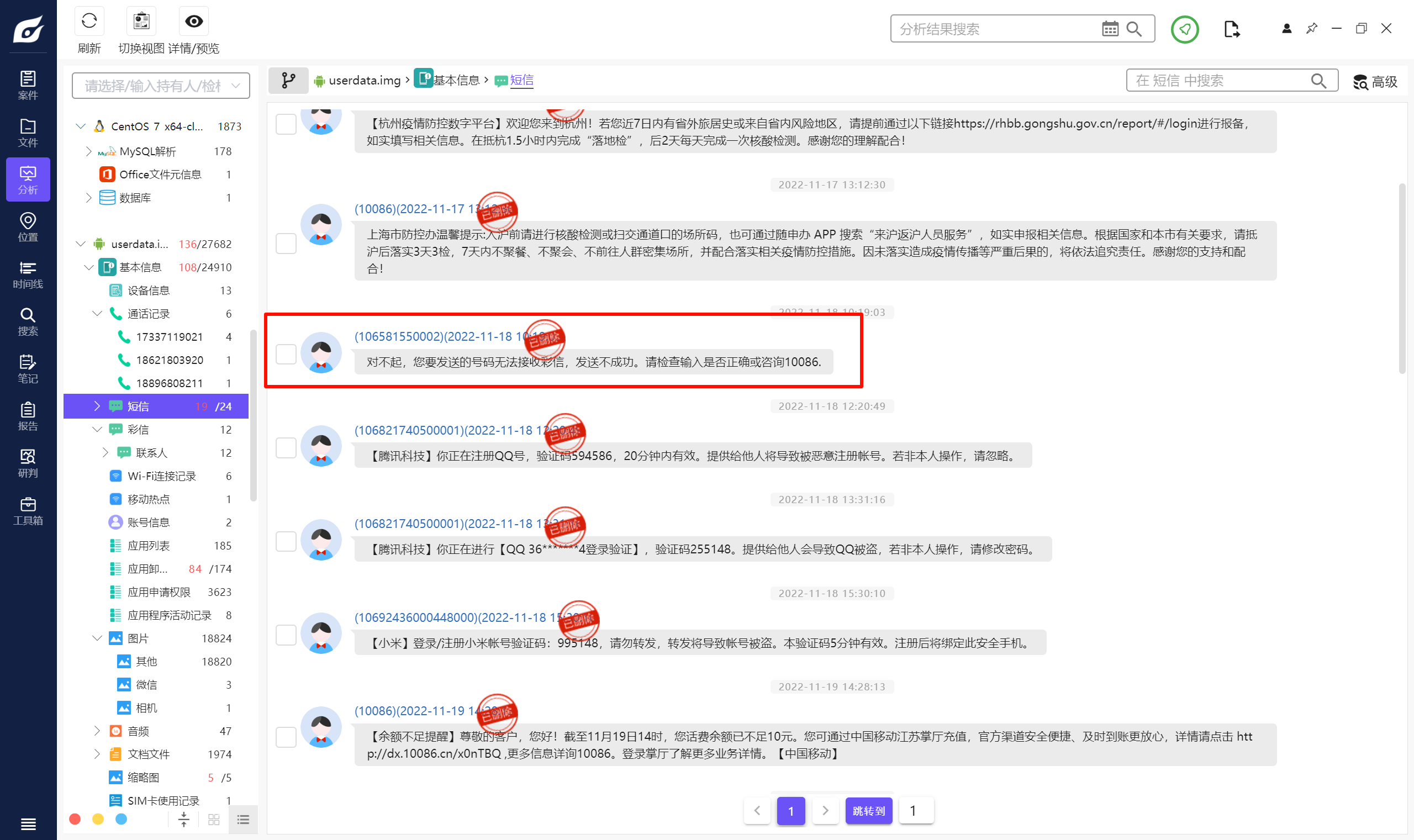Tick checkbox for 余额不足提醒 message
This screenshot has height=840, width=1414.
[286, 737]
